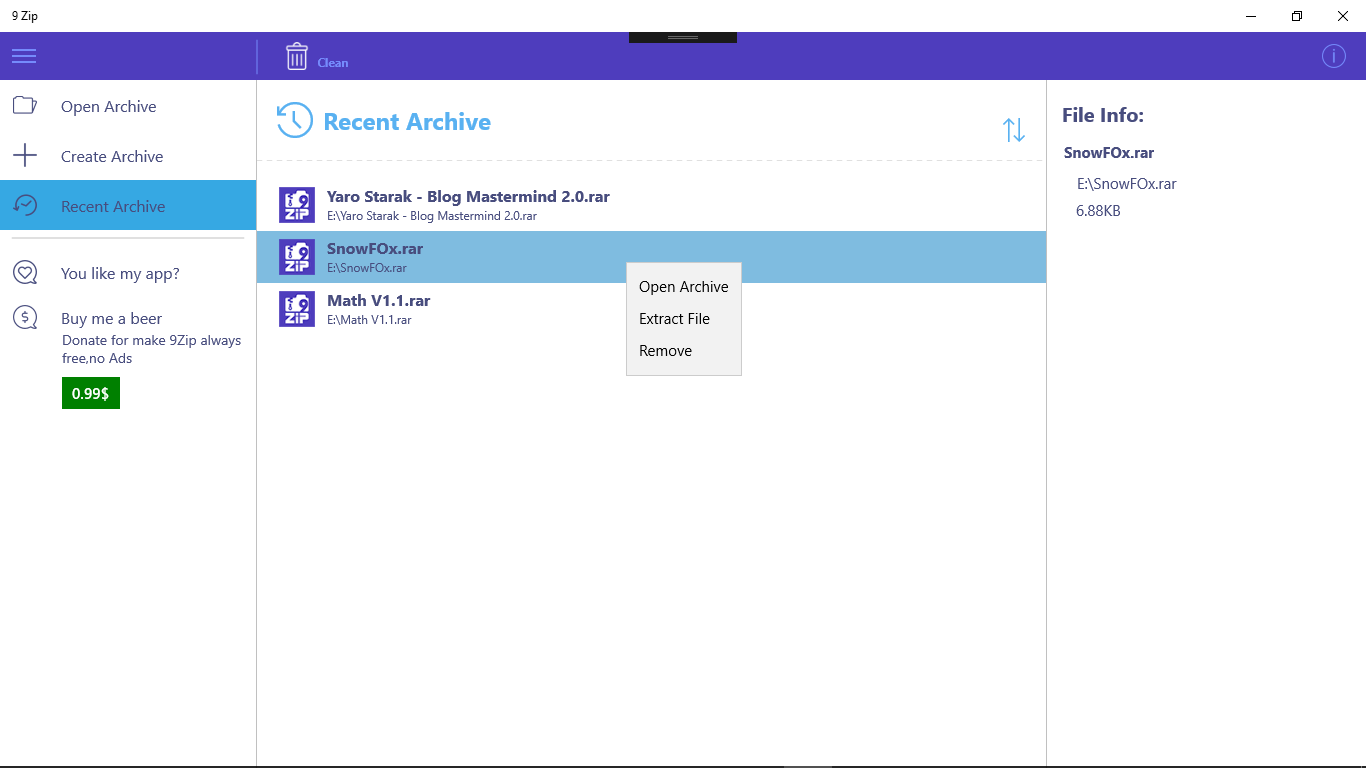
Task: Click the large Recent Archive header clock icon
Action: click(295, 120)
